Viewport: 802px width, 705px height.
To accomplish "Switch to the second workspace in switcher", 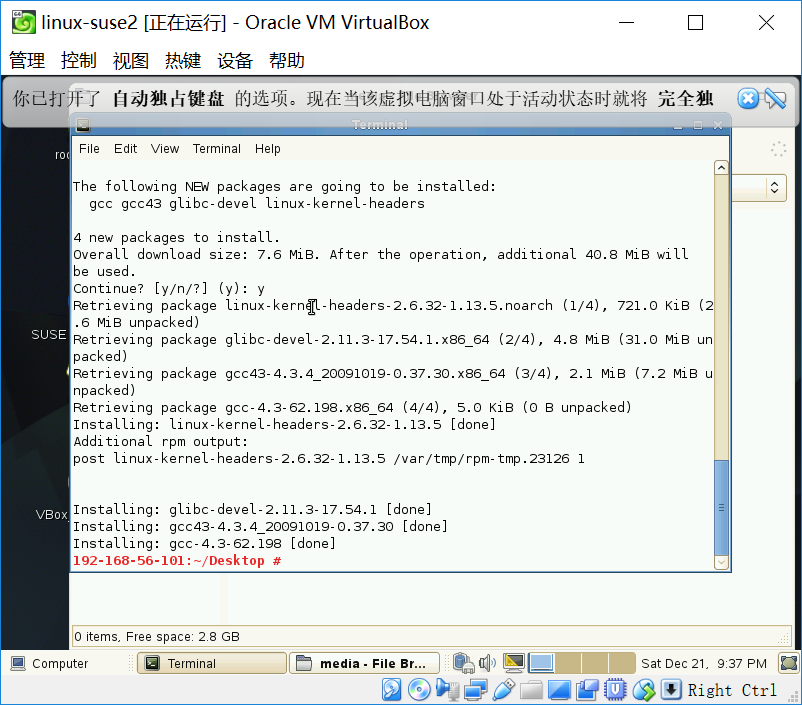I will coord(568,664).
